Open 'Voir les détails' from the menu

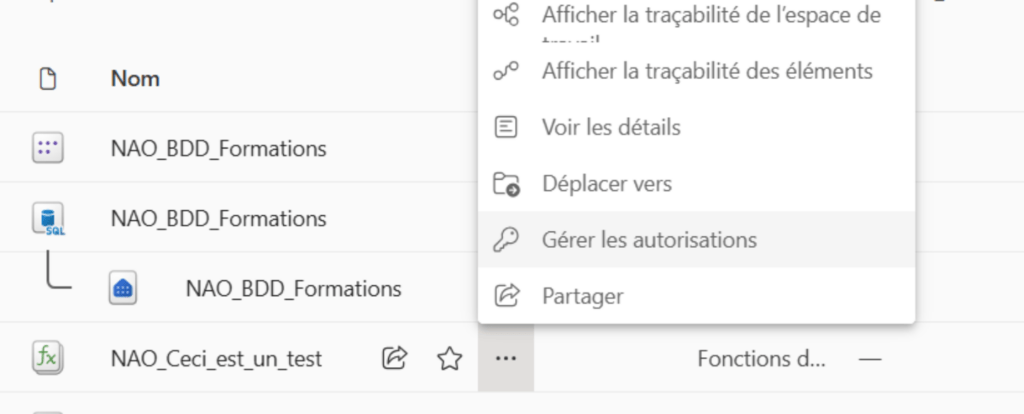point(610,128)
